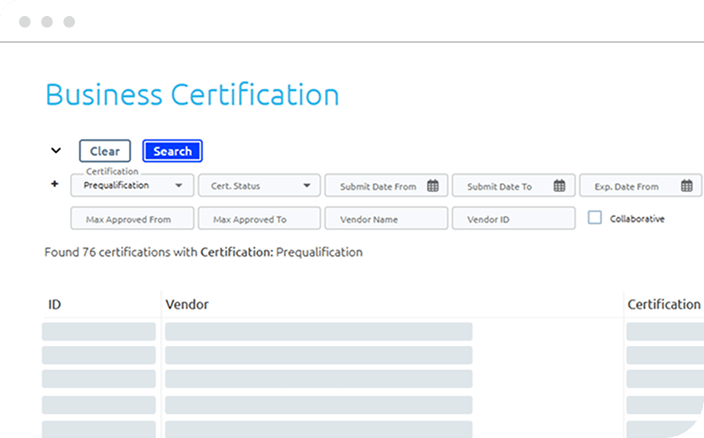Viewport: 704px width, 438px height.
Task: Open the Exp. Date From calendar icon
Action: [687, 186]
